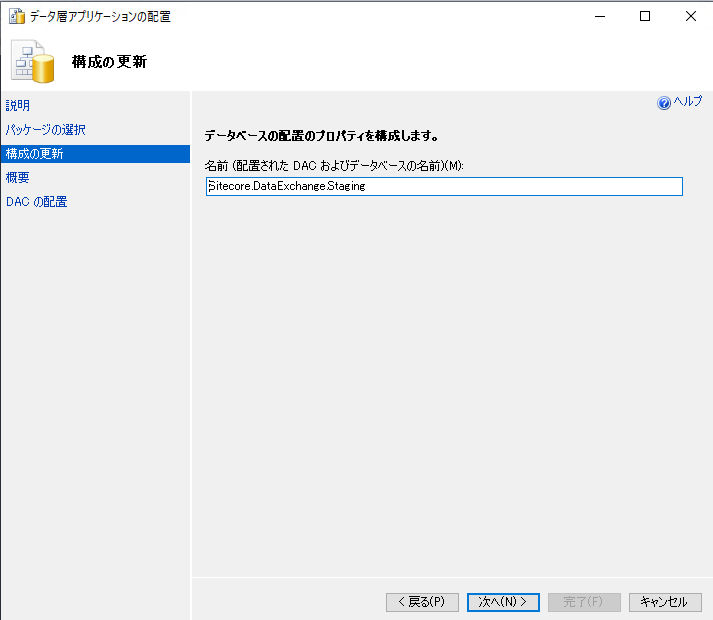Open the ヘルプ link

[x=688, y=101]
